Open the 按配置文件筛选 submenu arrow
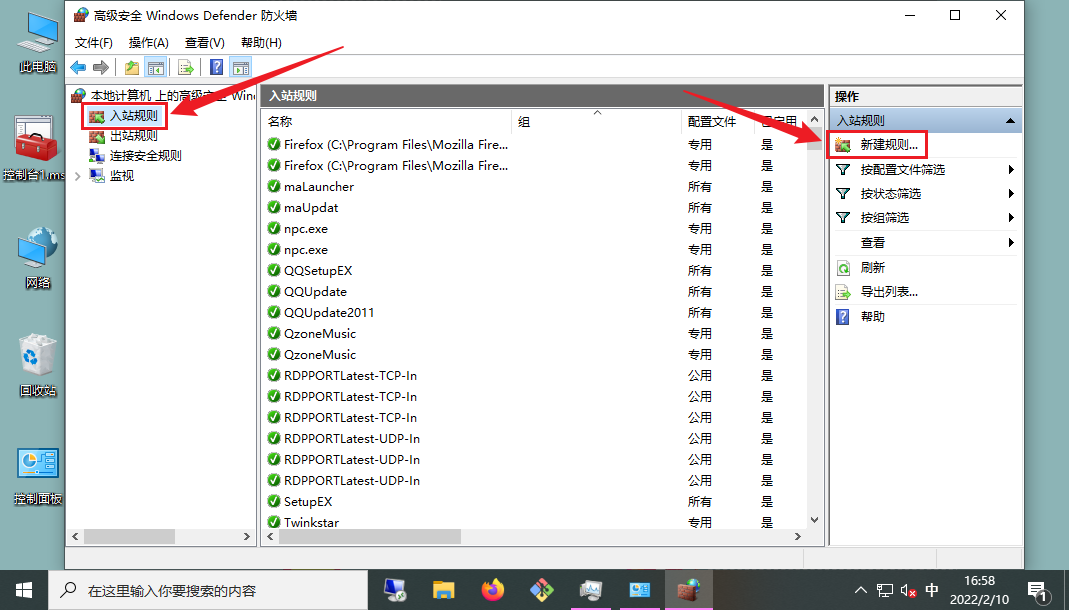1069x610 pixels. tap(1011, 170)
